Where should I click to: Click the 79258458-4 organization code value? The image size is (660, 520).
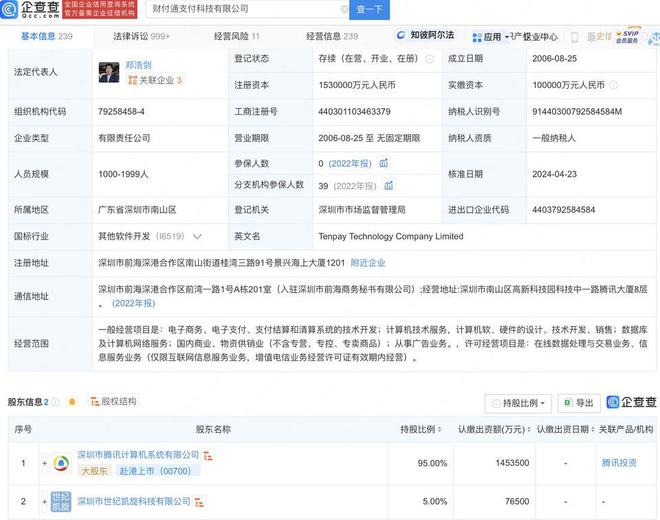121,112
